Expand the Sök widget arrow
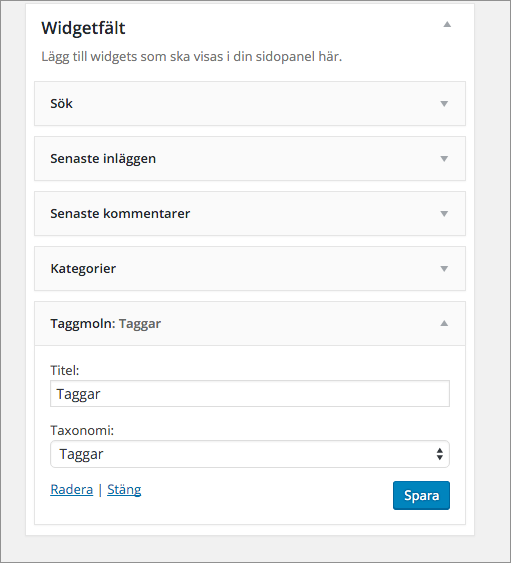Viewport: 511px width, 563px height. click(444, 104)
